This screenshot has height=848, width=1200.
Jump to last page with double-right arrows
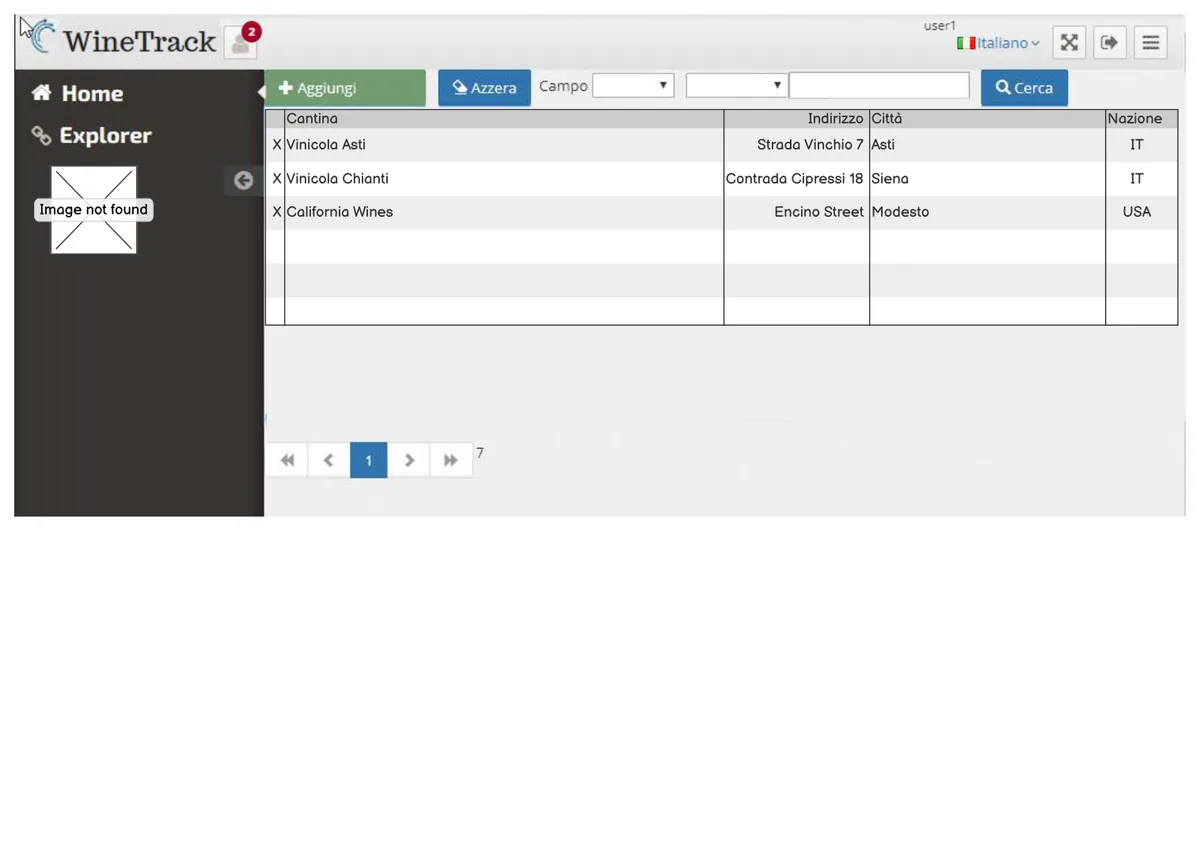(x=451, y=460)
